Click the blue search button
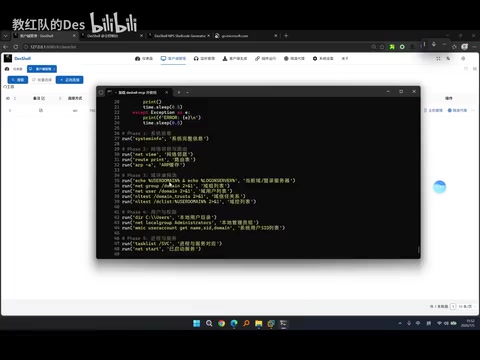The image size is (480, 360). tap(18, 80)
